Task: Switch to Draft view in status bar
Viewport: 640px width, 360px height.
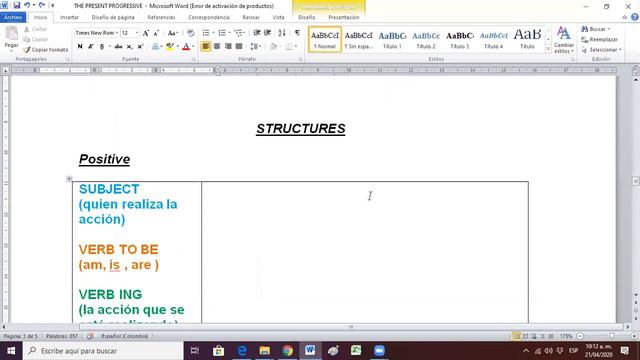Action: point(551,336)
